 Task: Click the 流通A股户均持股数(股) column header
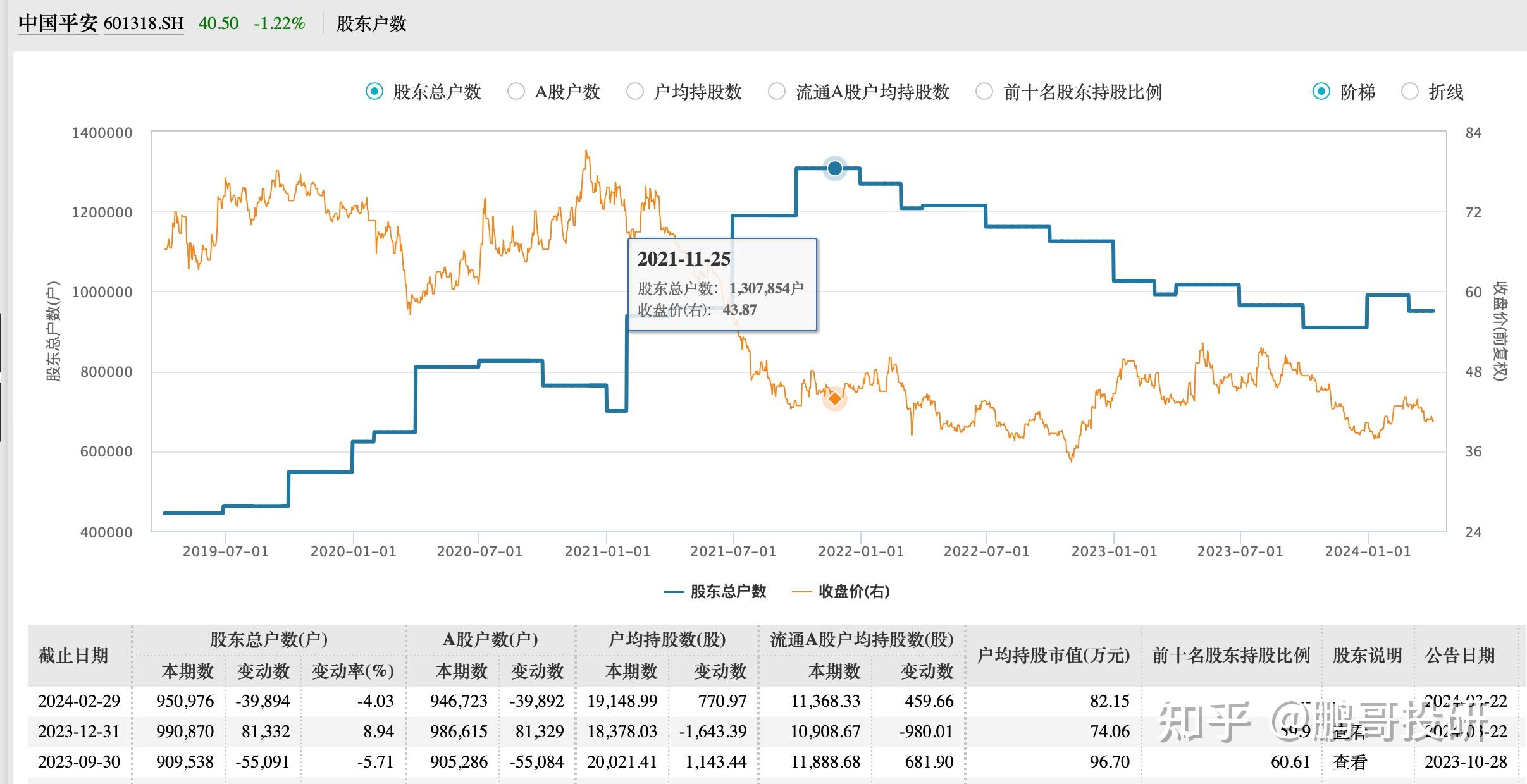click(862, 639)
